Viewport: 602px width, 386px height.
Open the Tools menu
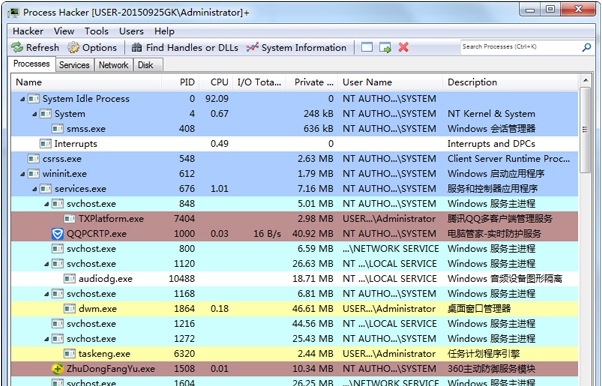[x=96, y=31]
